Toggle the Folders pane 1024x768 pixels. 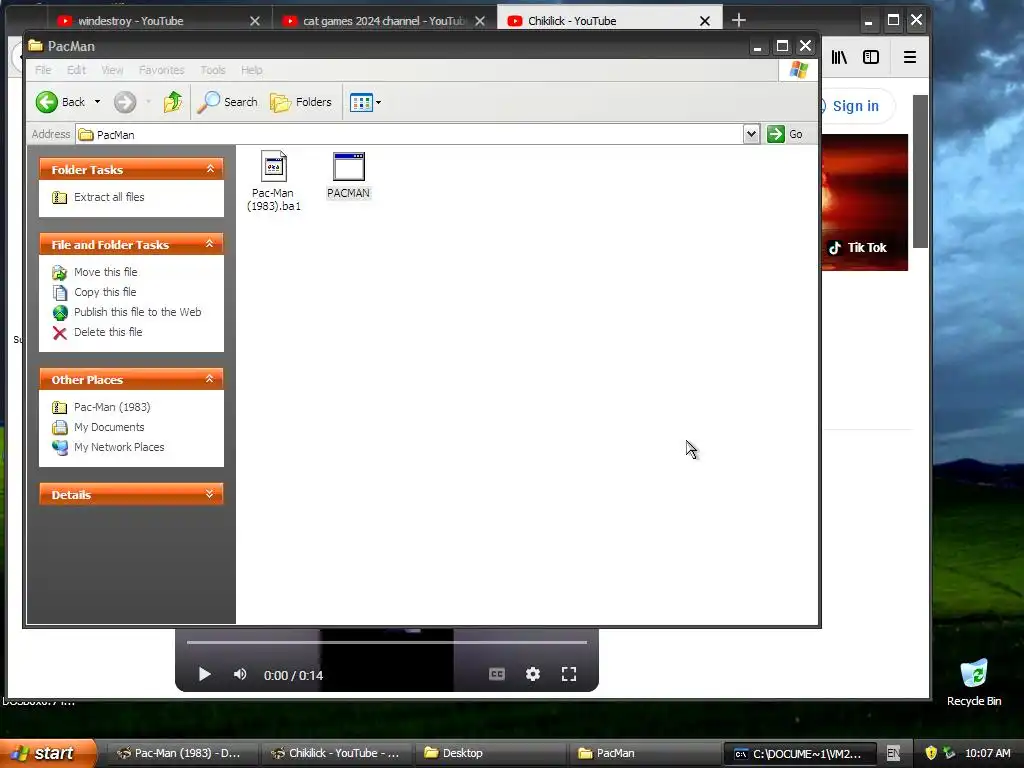coord(301,102)
